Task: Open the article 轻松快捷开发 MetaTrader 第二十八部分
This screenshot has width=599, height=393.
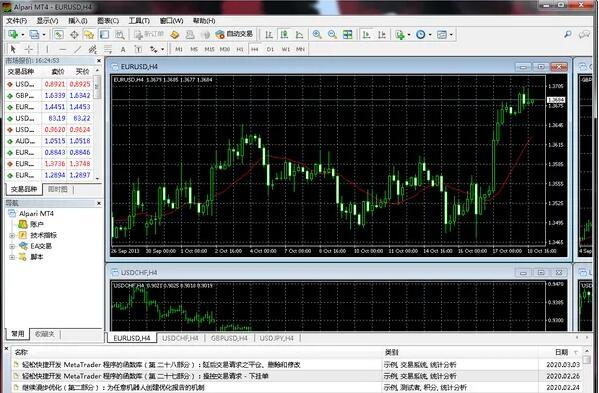Action: pos(161,365)
